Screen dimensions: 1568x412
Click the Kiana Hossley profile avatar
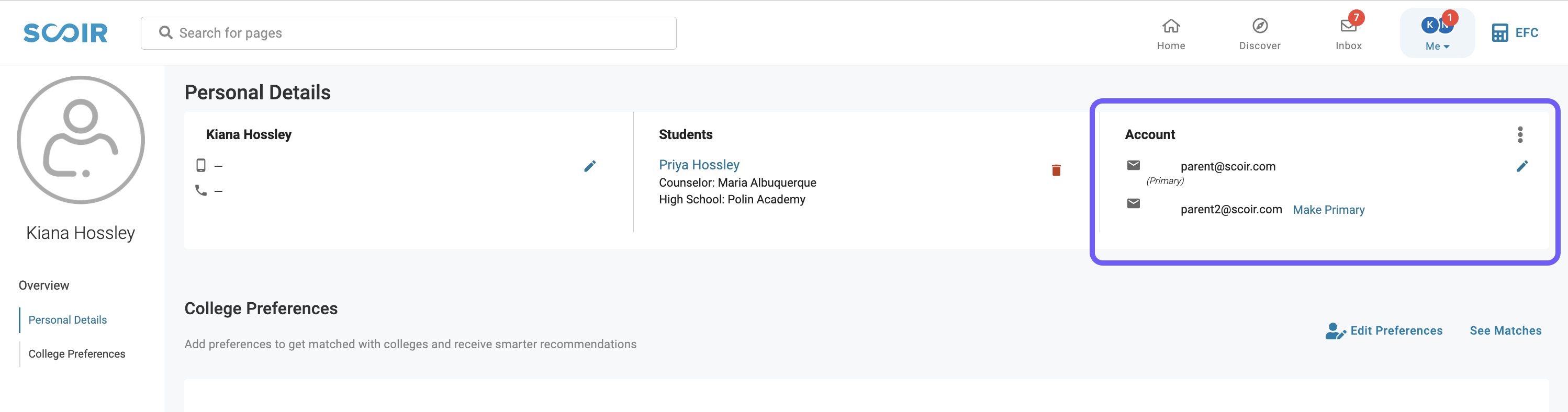(x=81, y=140)
